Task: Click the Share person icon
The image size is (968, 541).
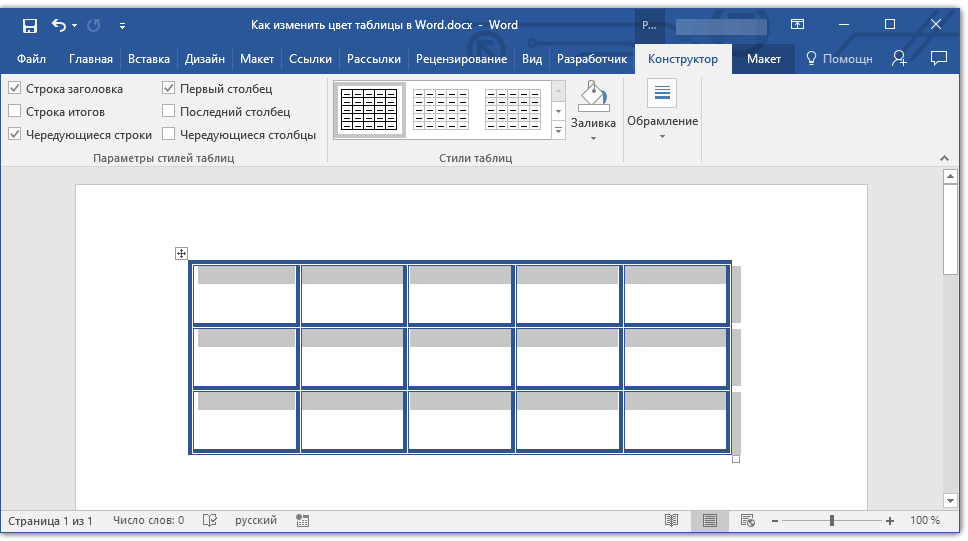Action: (899, 59)
